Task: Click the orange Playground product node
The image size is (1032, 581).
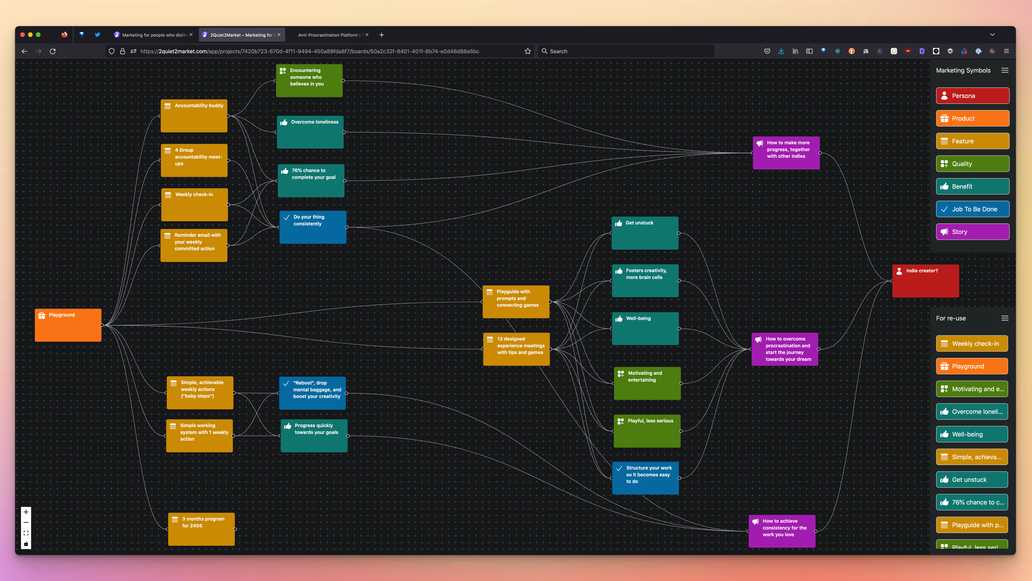Action: pyautogui.click(x=68, y=325)
